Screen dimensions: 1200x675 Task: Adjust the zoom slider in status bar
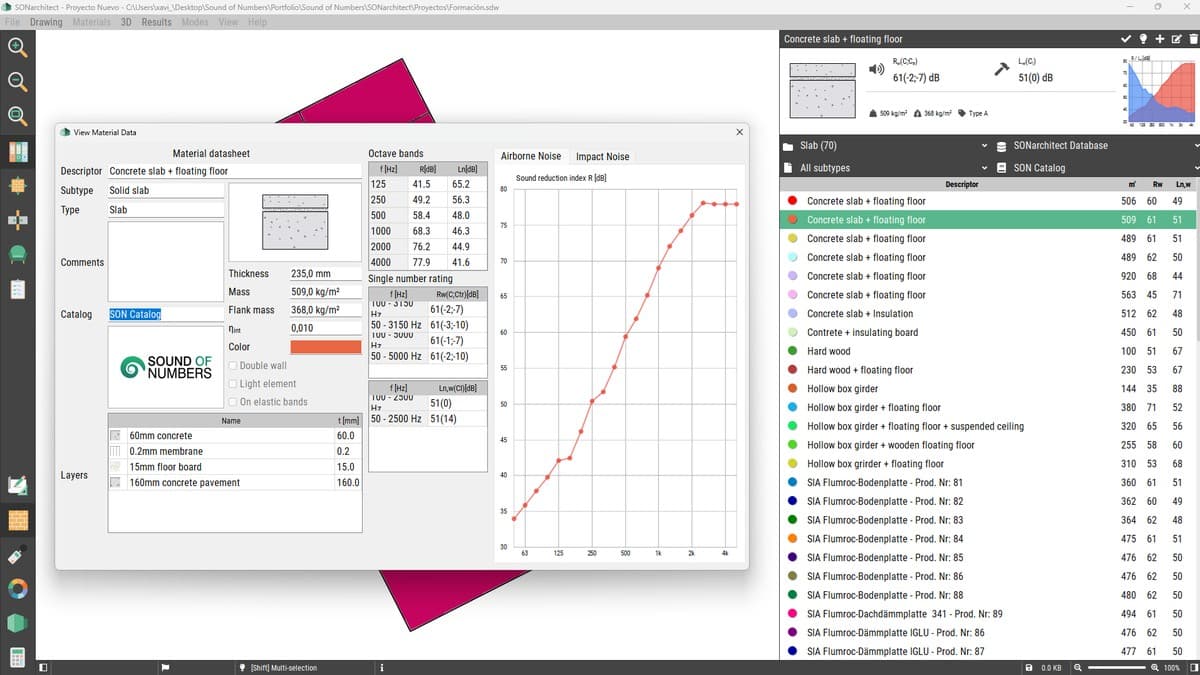click(x=1117, y=667)
